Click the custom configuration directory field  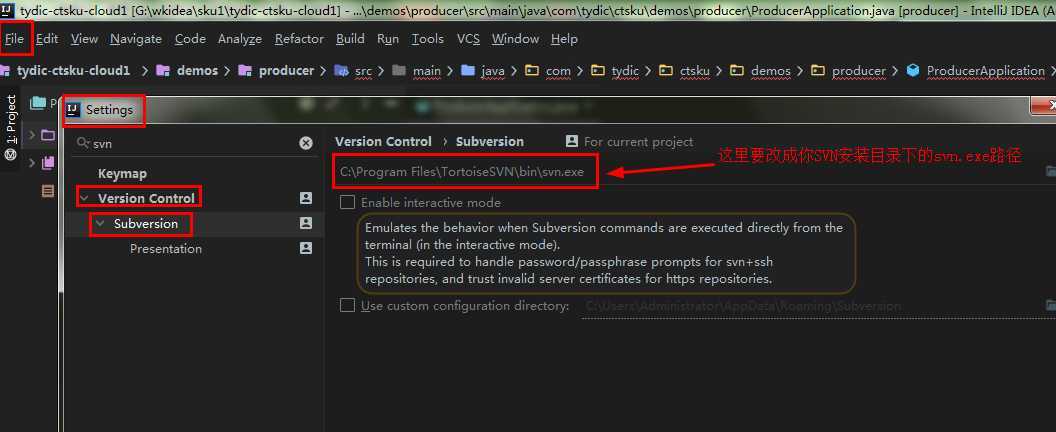[810, 306]
